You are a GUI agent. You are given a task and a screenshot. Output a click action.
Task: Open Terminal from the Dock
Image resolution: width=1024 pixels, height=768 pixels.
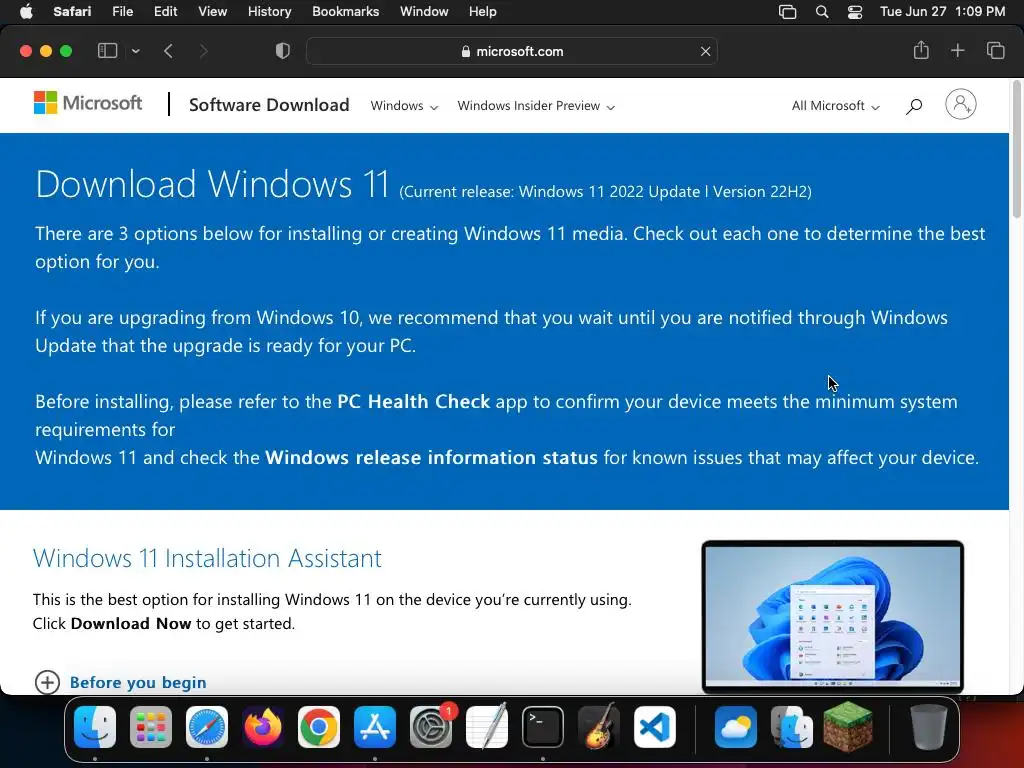tap(543, 727)
